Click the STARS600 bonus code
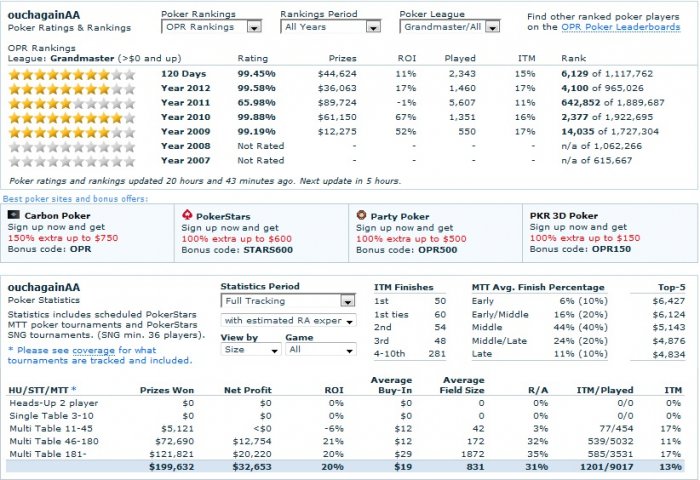This screenshot has width=700, height=480. tap(268, 250)
